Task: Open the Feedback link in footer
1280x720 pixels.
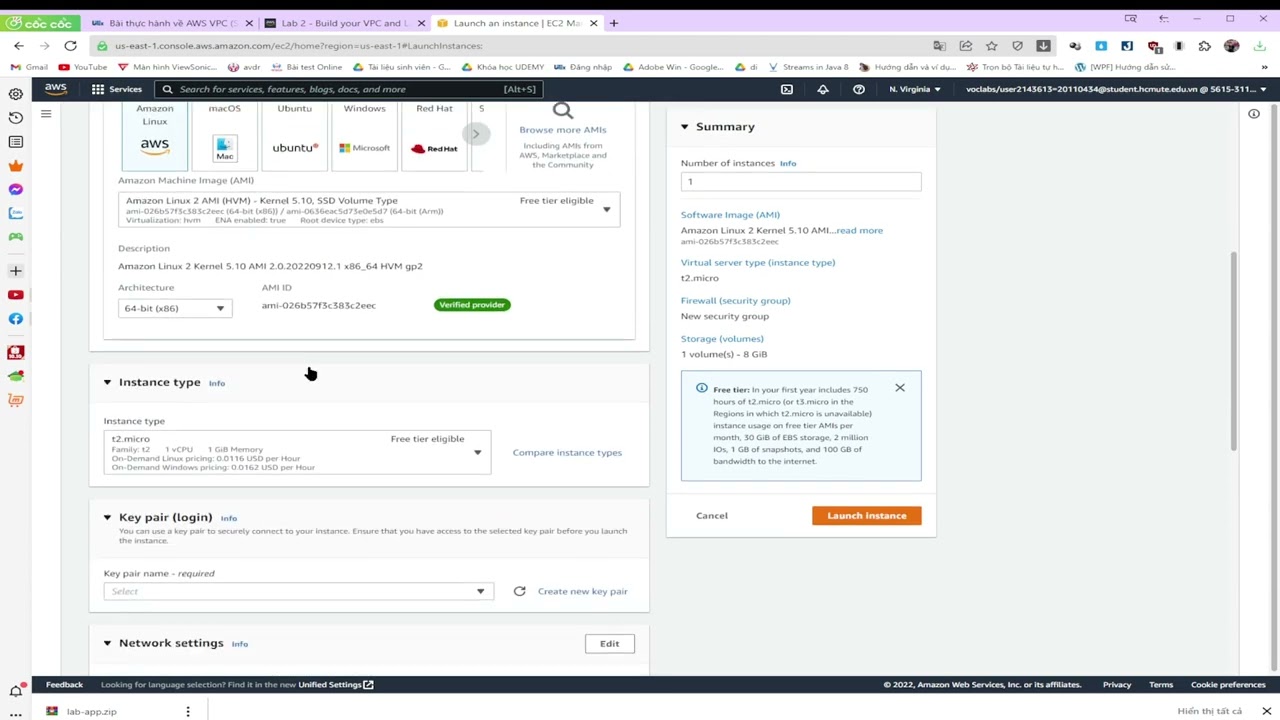Action: [64, 685]
